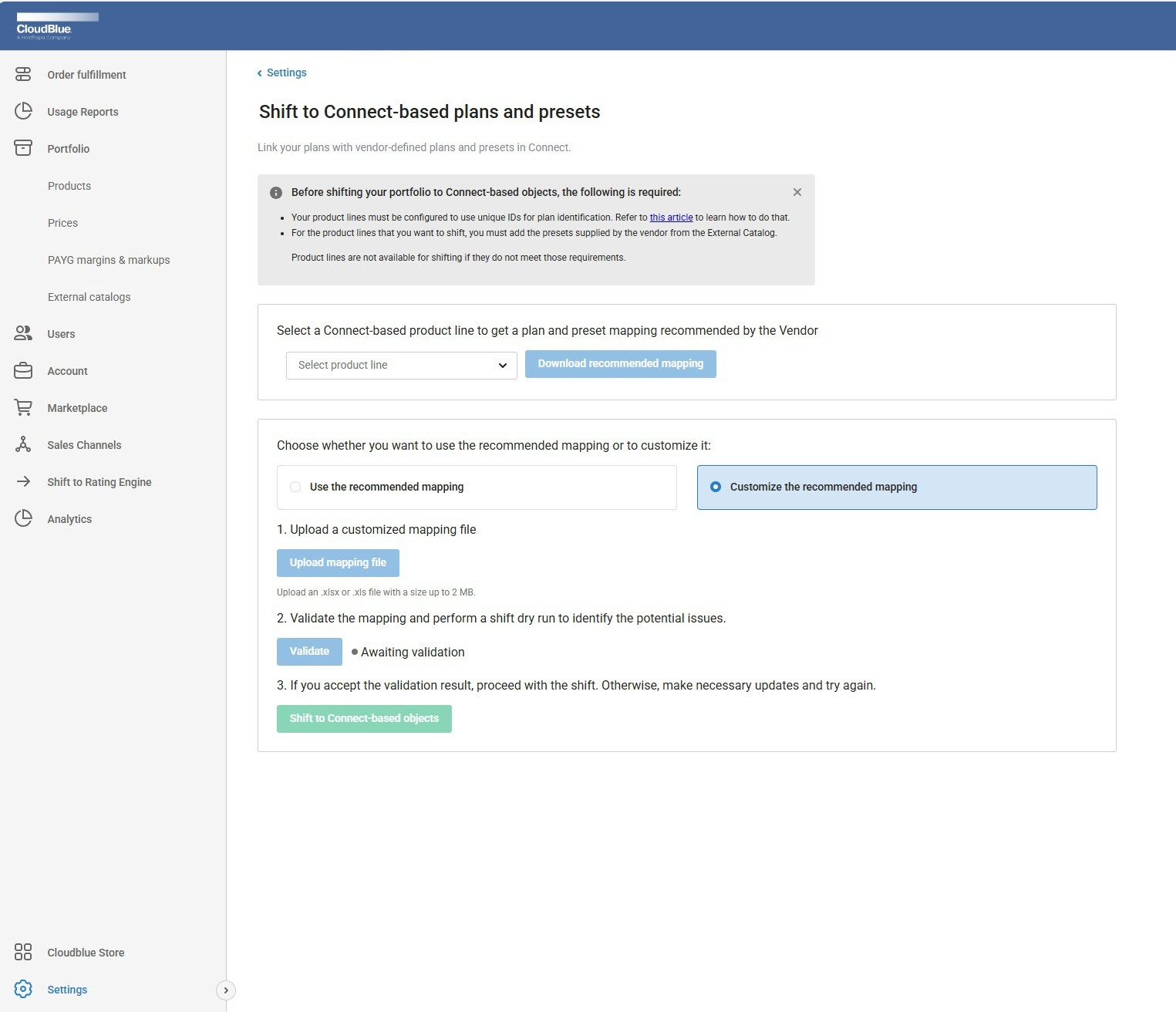Image resolution: width=1176 pixels, height=1012 pixels.
Task: Click the Upload mapping file button
Action: pos(338,562)
